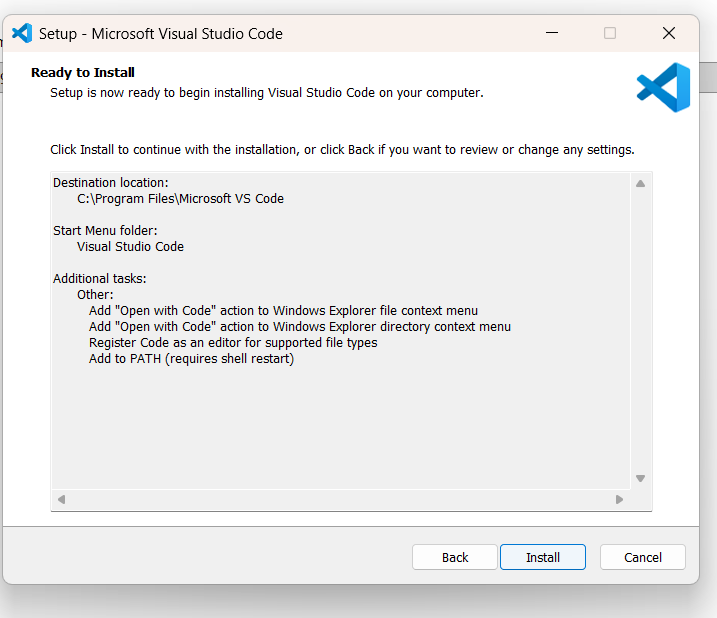Click 'Register Code as an editor' line
Screen dimensions: 717x618
(233, 343)
